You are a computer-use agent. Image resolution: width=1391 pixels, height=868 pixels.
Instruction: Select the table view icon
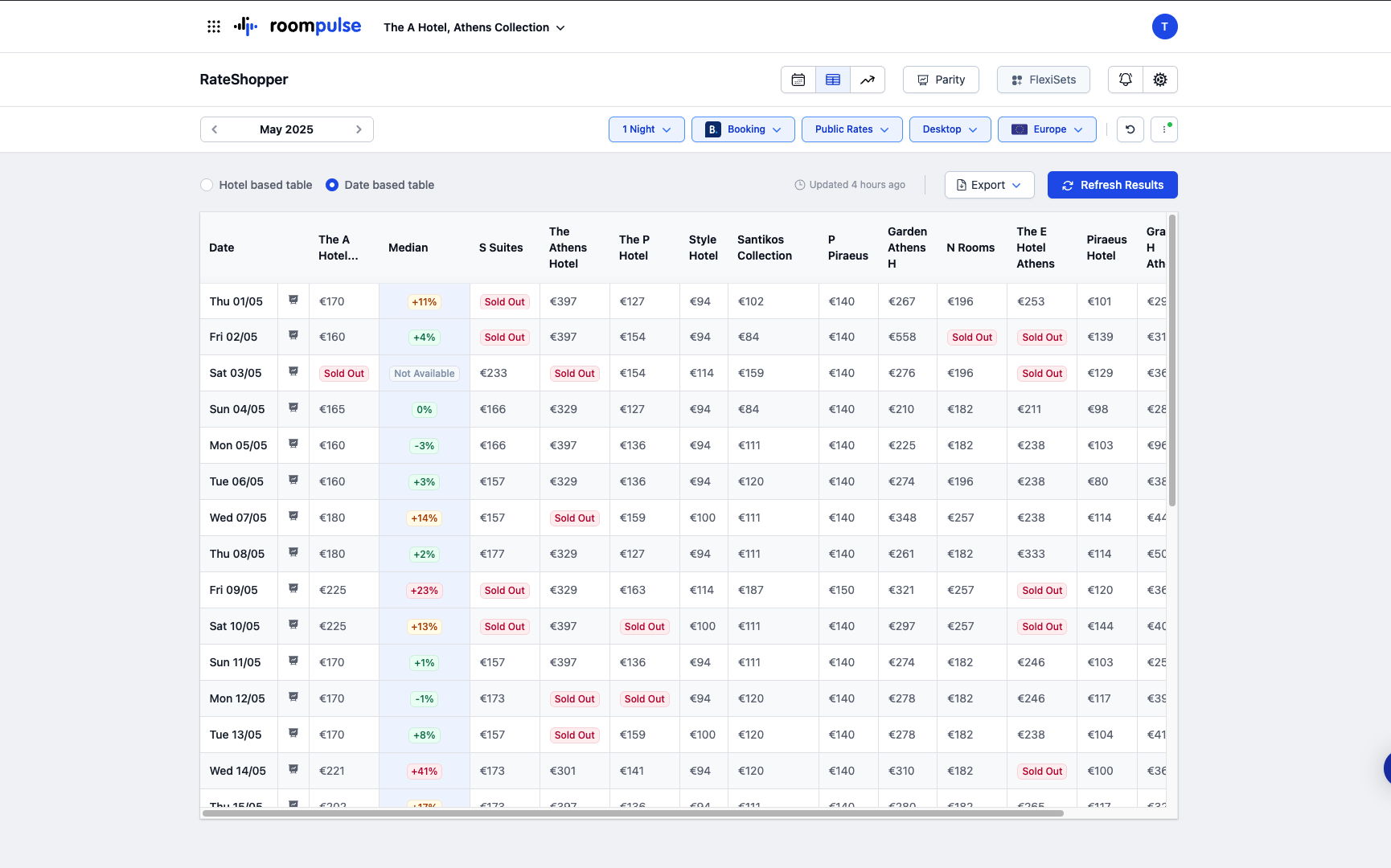[833, 80]
